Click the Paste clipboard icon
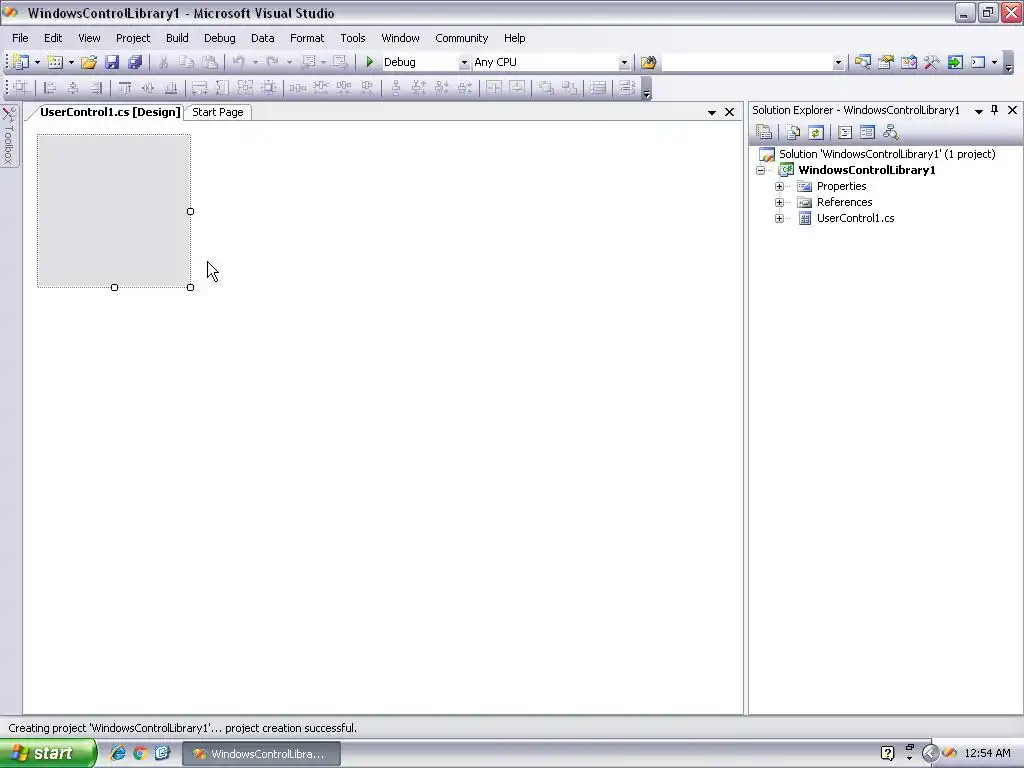This screenshot has width=1024, height=768. point(210,62)
